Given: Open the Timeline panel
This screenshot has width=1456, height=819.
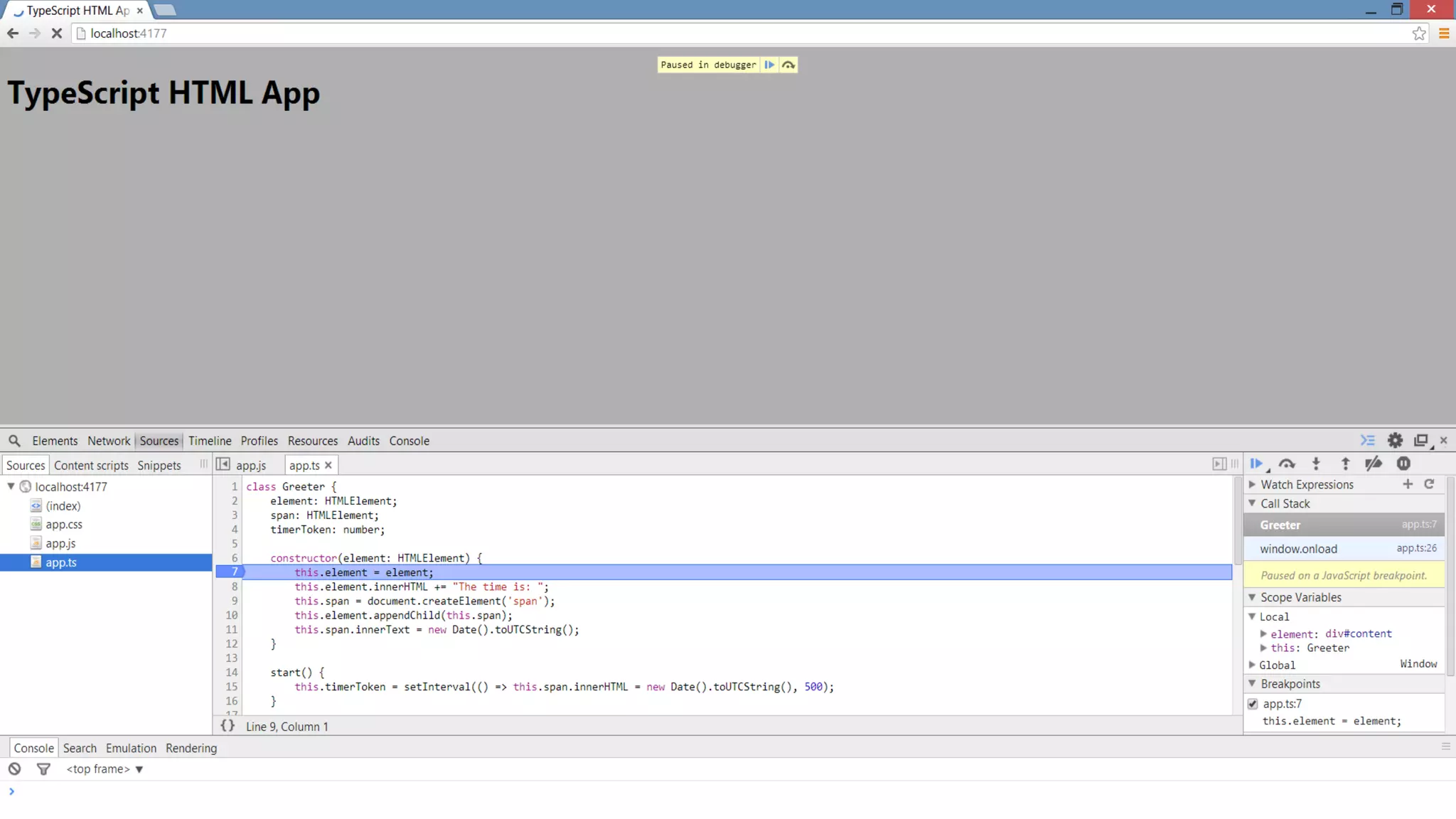Looking at the screenshot, I should click(x=210, y=441).
